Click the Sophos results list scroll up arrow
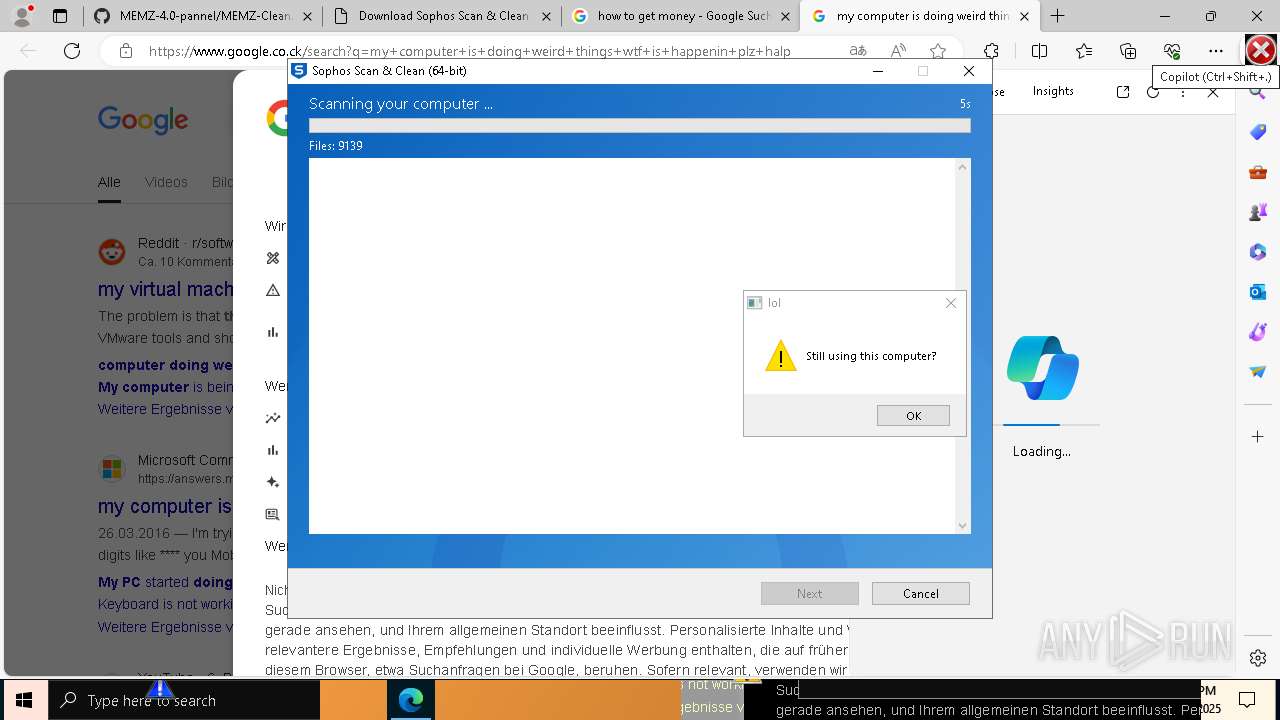The image size is (1280, 720). click(962, 167)
